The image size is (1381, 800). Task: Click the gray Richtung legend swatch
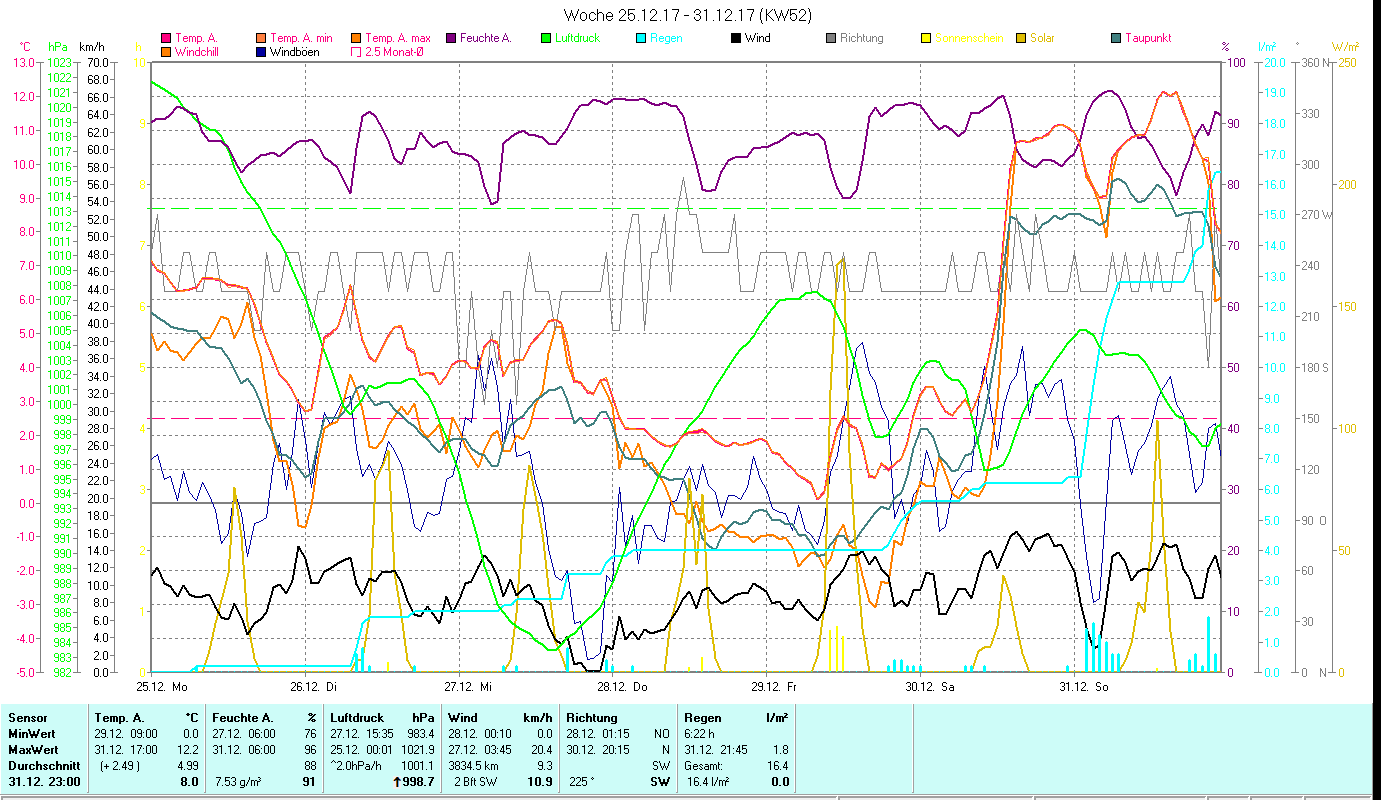831,38
